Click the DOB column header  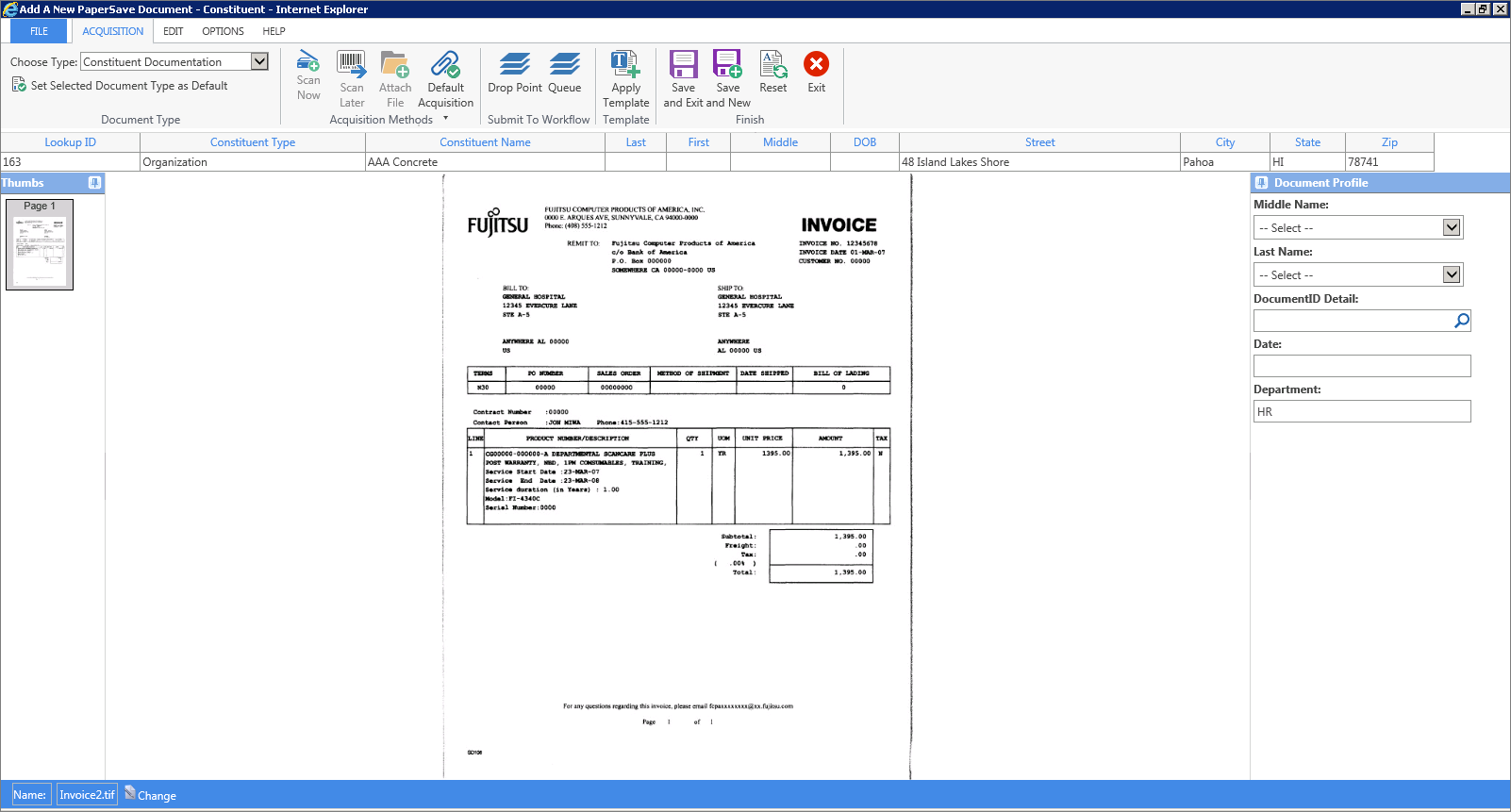tap(865, 142)
